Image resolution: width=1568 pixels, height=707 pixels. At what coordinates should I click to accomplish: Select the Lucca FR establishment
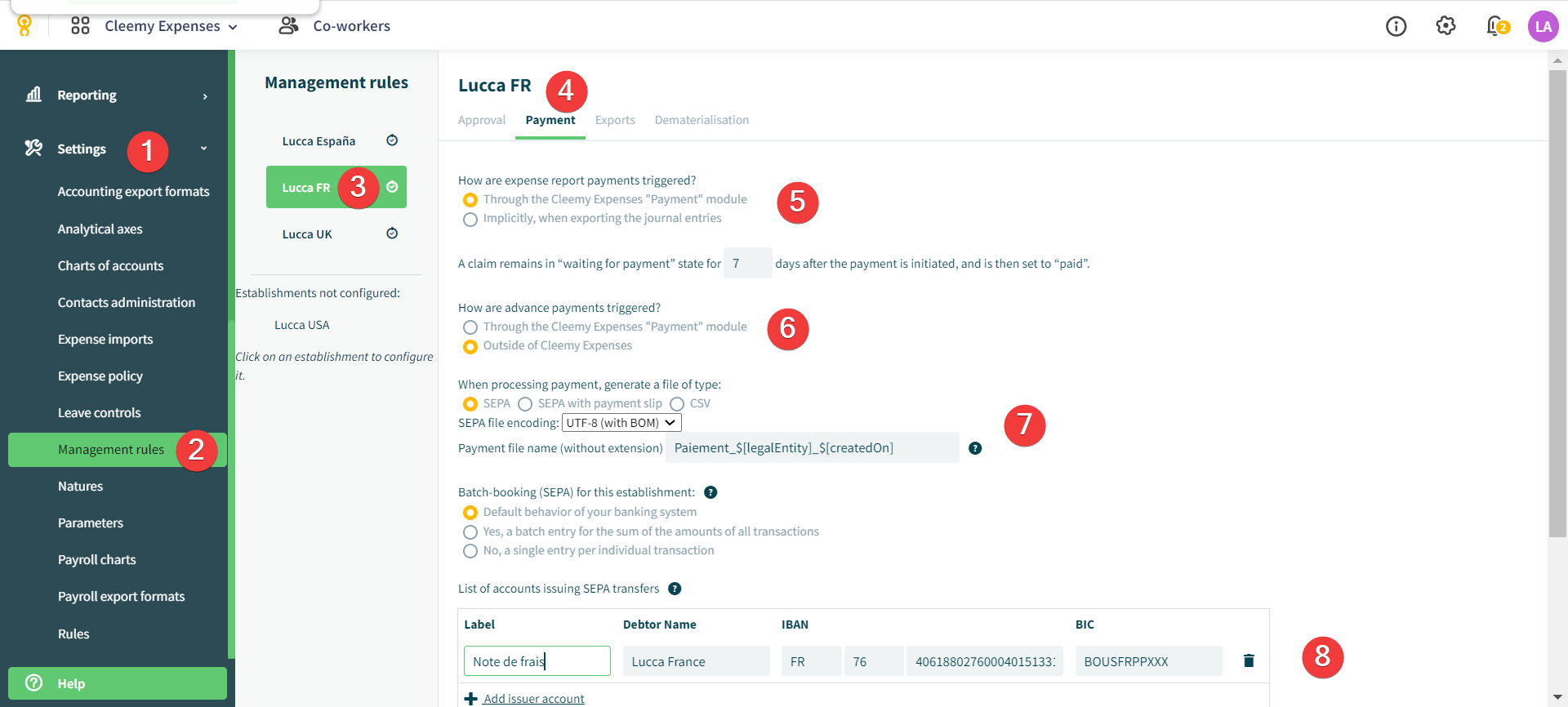pyautogui.click(x=336, y=187)
